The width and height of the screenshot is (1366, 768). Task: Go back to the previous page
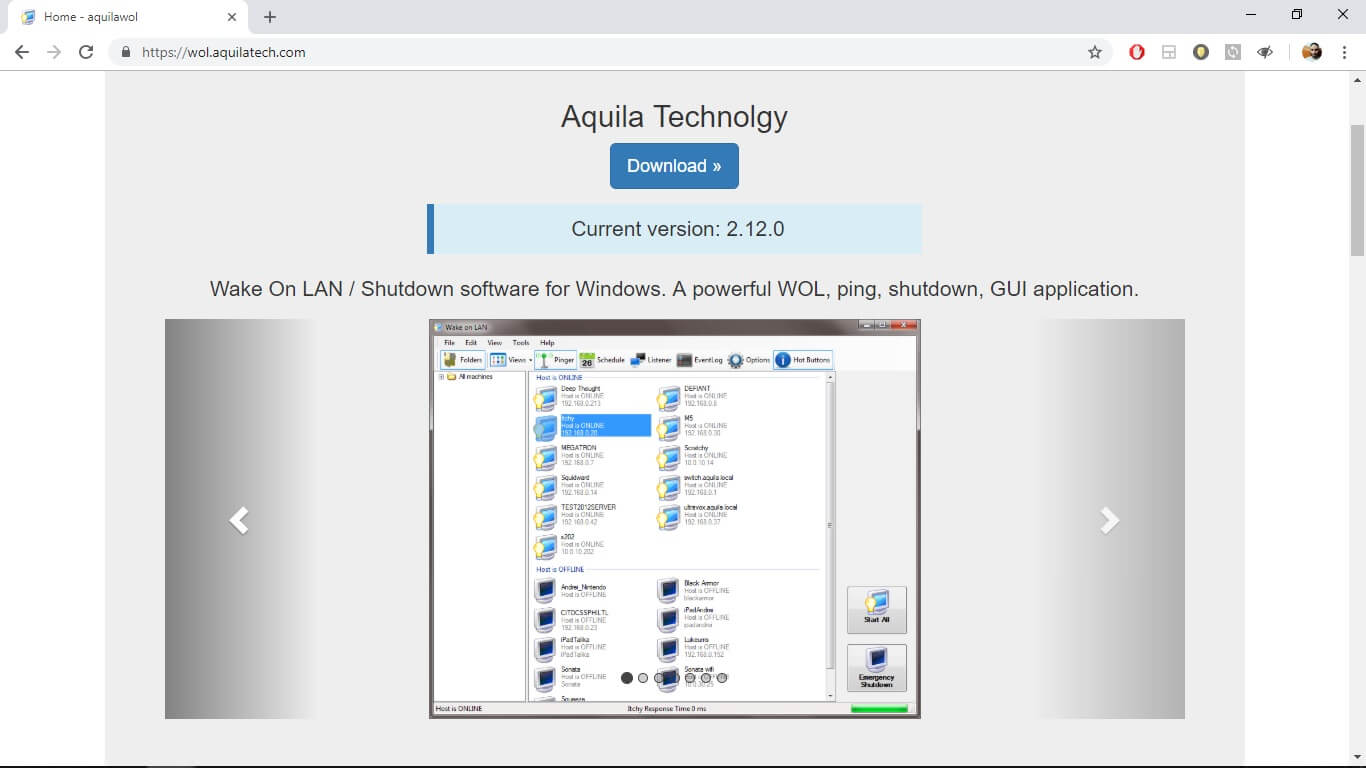coord(22,52)
